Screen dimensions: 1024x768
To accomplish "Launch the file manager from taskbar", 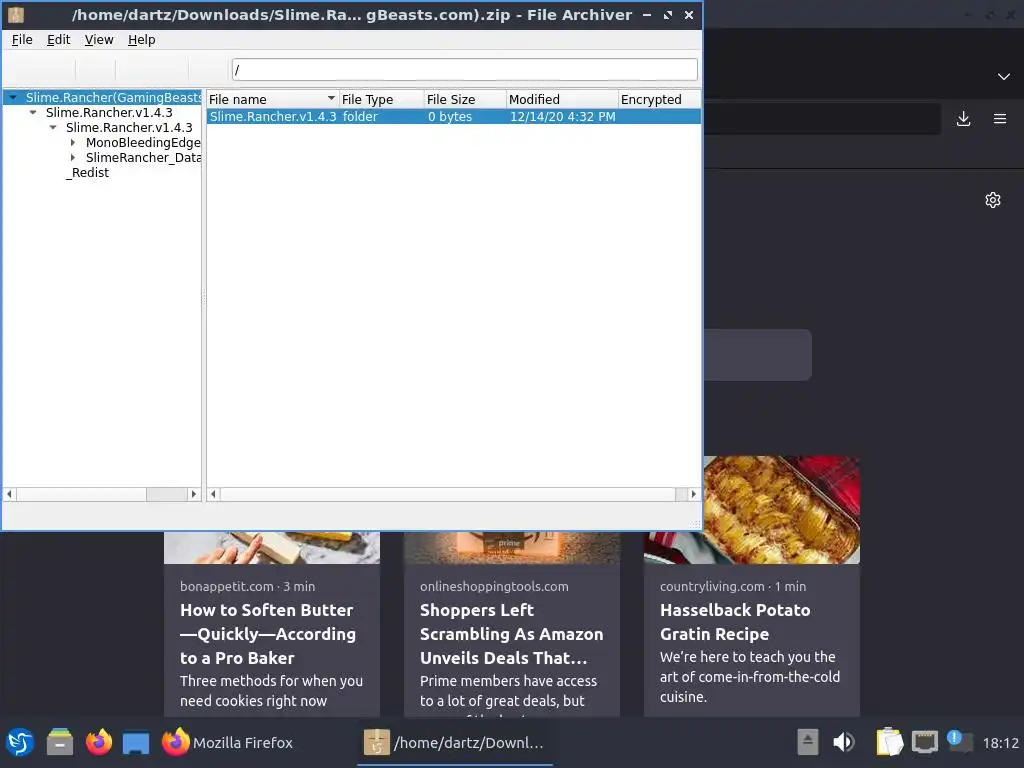I will click(60, 743).
